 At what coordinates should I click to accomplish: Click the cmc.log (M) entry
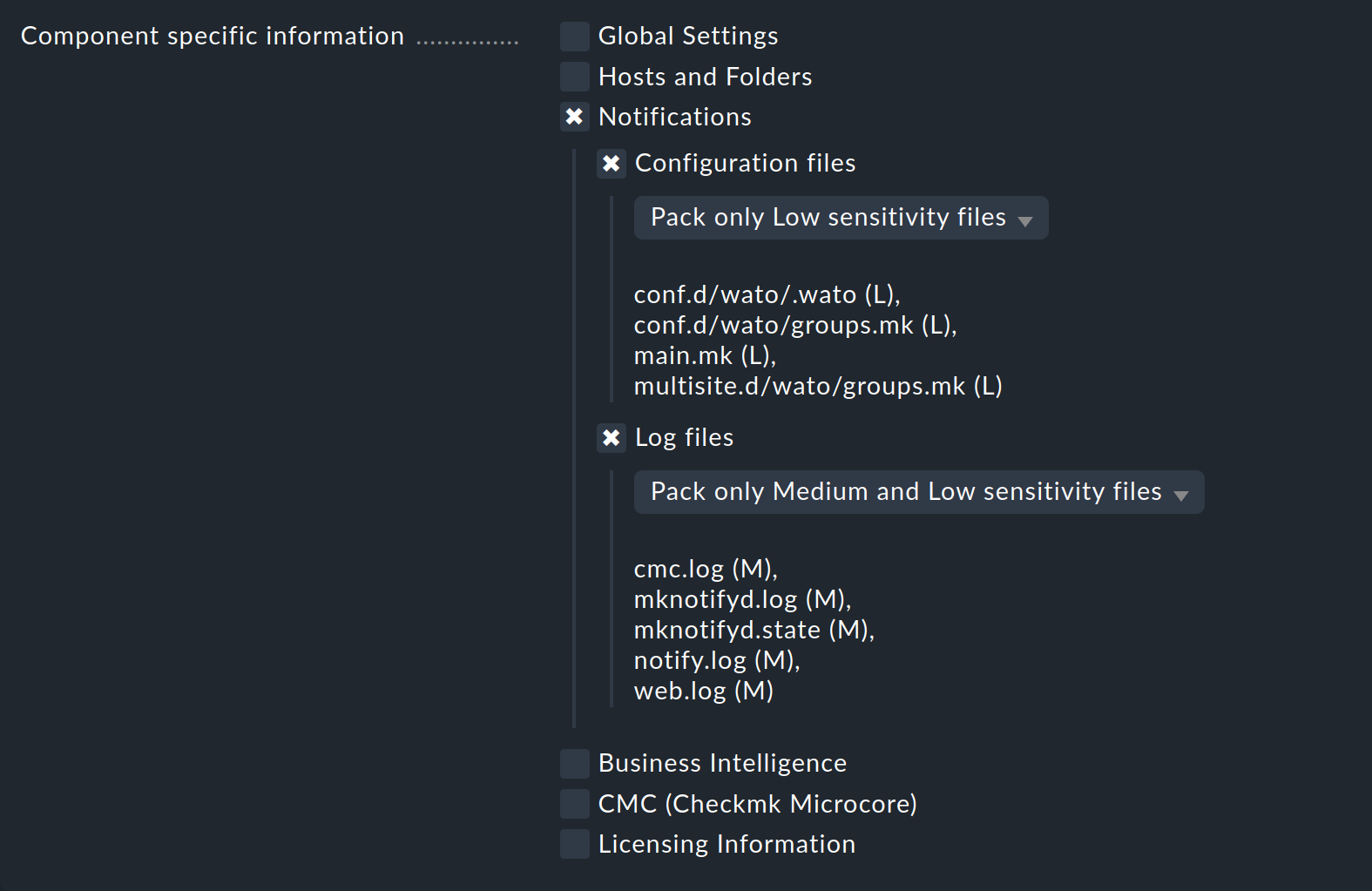coord(706,570)
